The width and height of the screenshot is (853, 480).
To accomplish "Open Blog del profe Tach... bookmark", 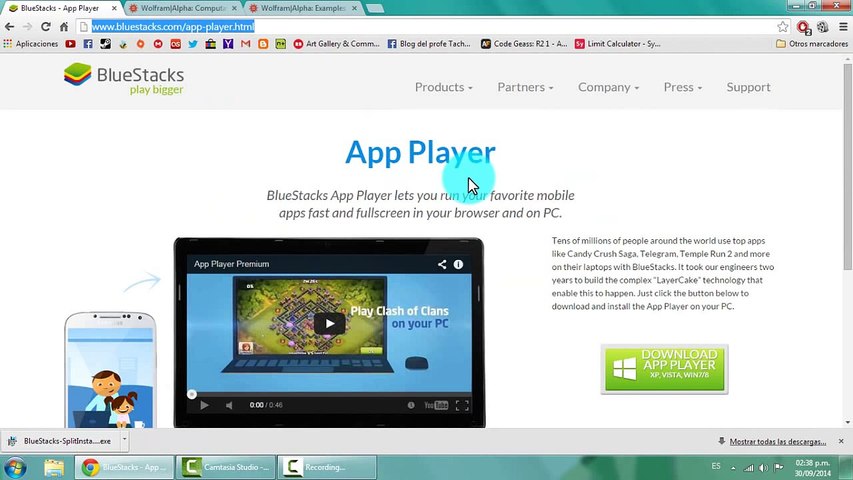I will pos(429,44).
